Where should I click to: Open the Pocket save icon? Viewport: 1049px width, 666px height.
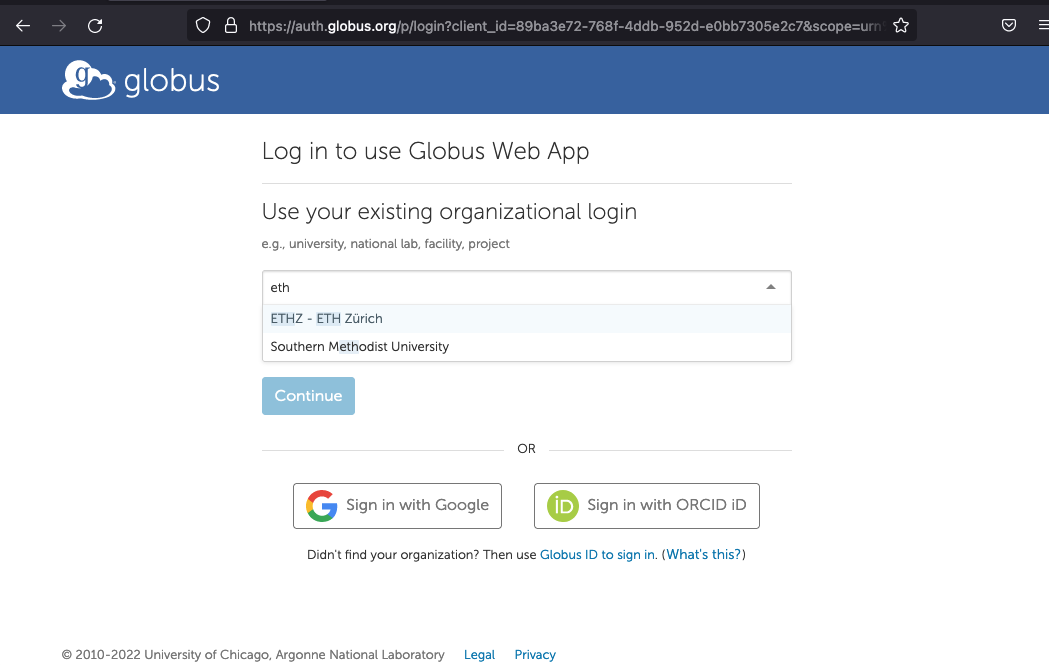pos(1009,26)
